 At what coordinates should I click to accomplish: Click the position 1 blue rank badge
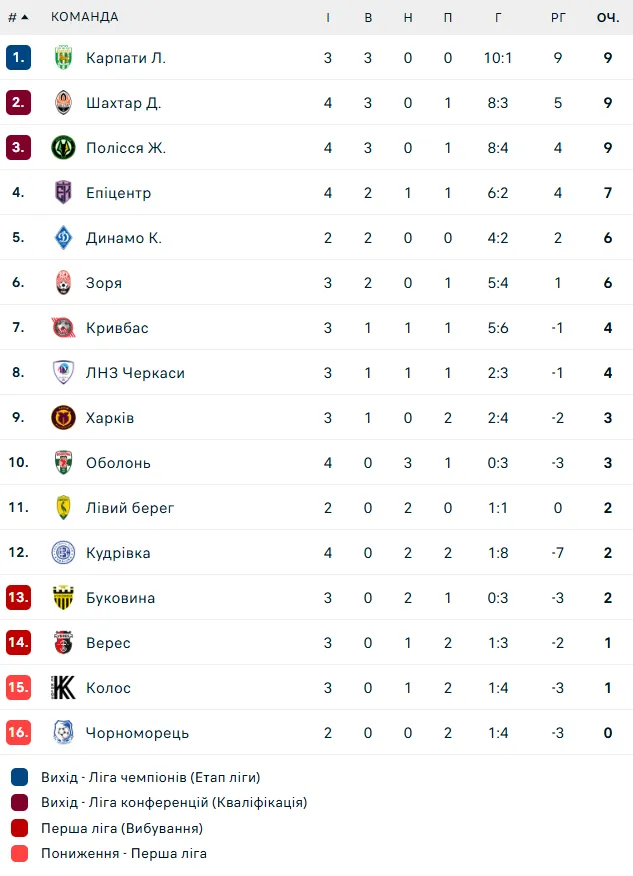point(18,58)
